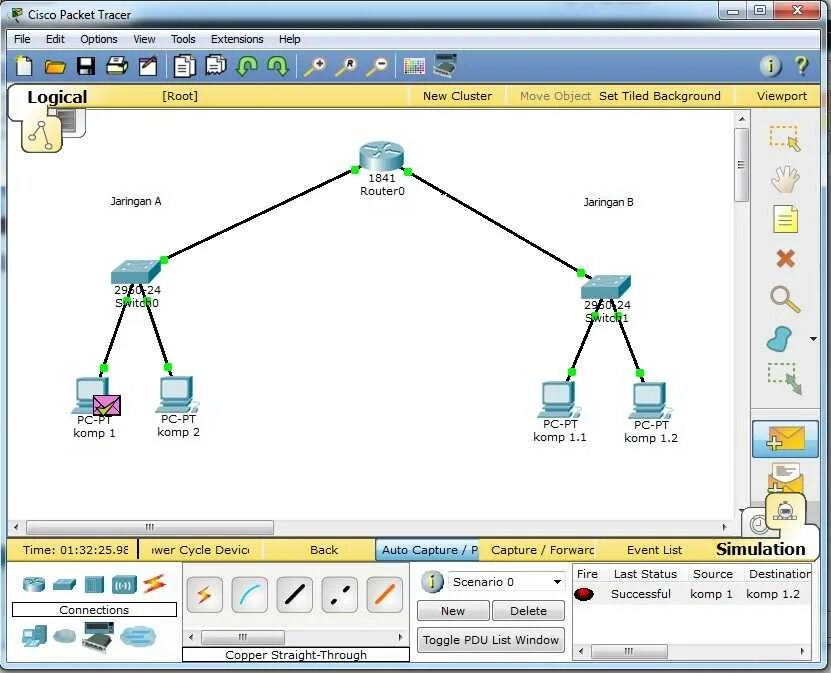Click the Auto Capture / Play button
Viewport: 831px width, 673px height.
tap(427, 550)
